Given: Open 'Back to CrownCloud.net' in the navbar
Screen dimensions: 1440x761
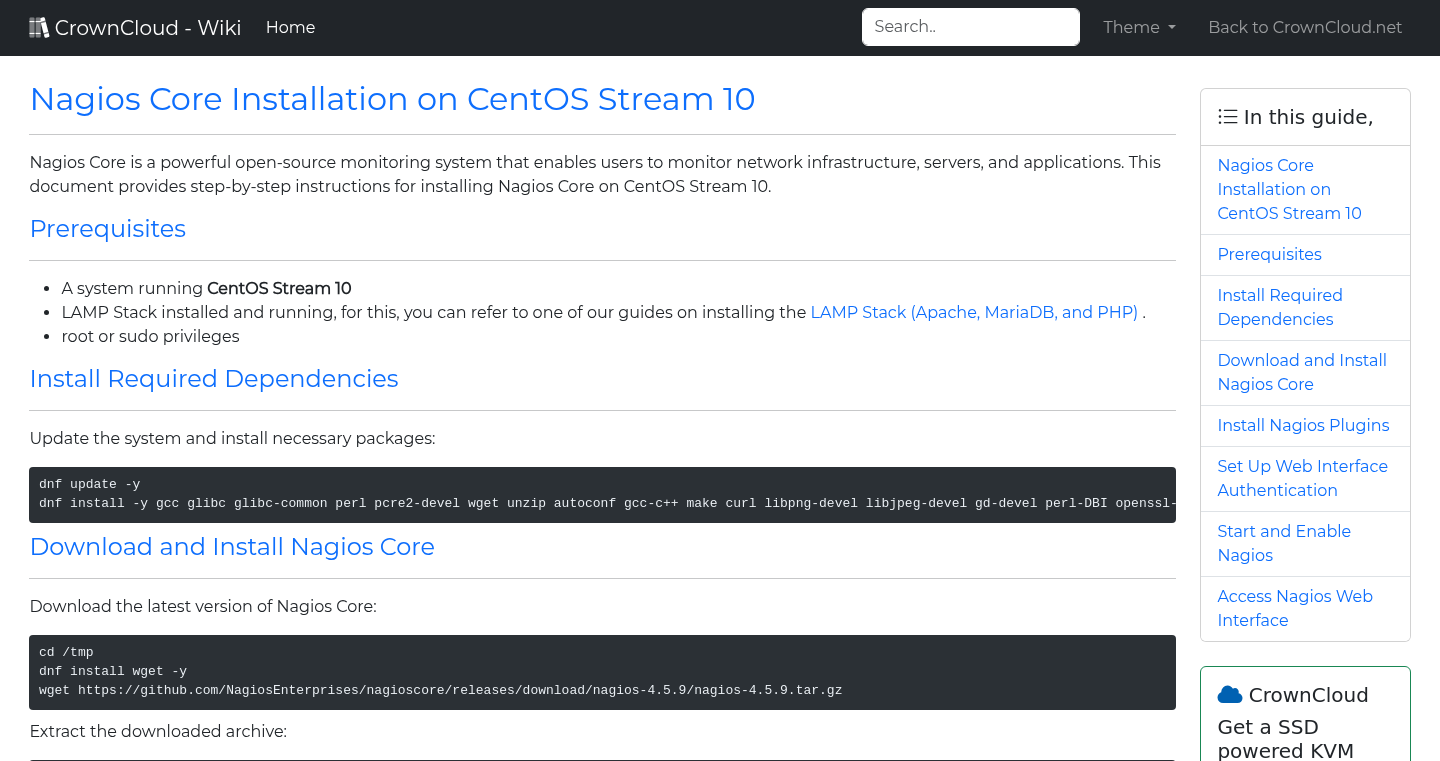Looking at the screenshot, I should pyautogui.click(x=1305, y=27).
